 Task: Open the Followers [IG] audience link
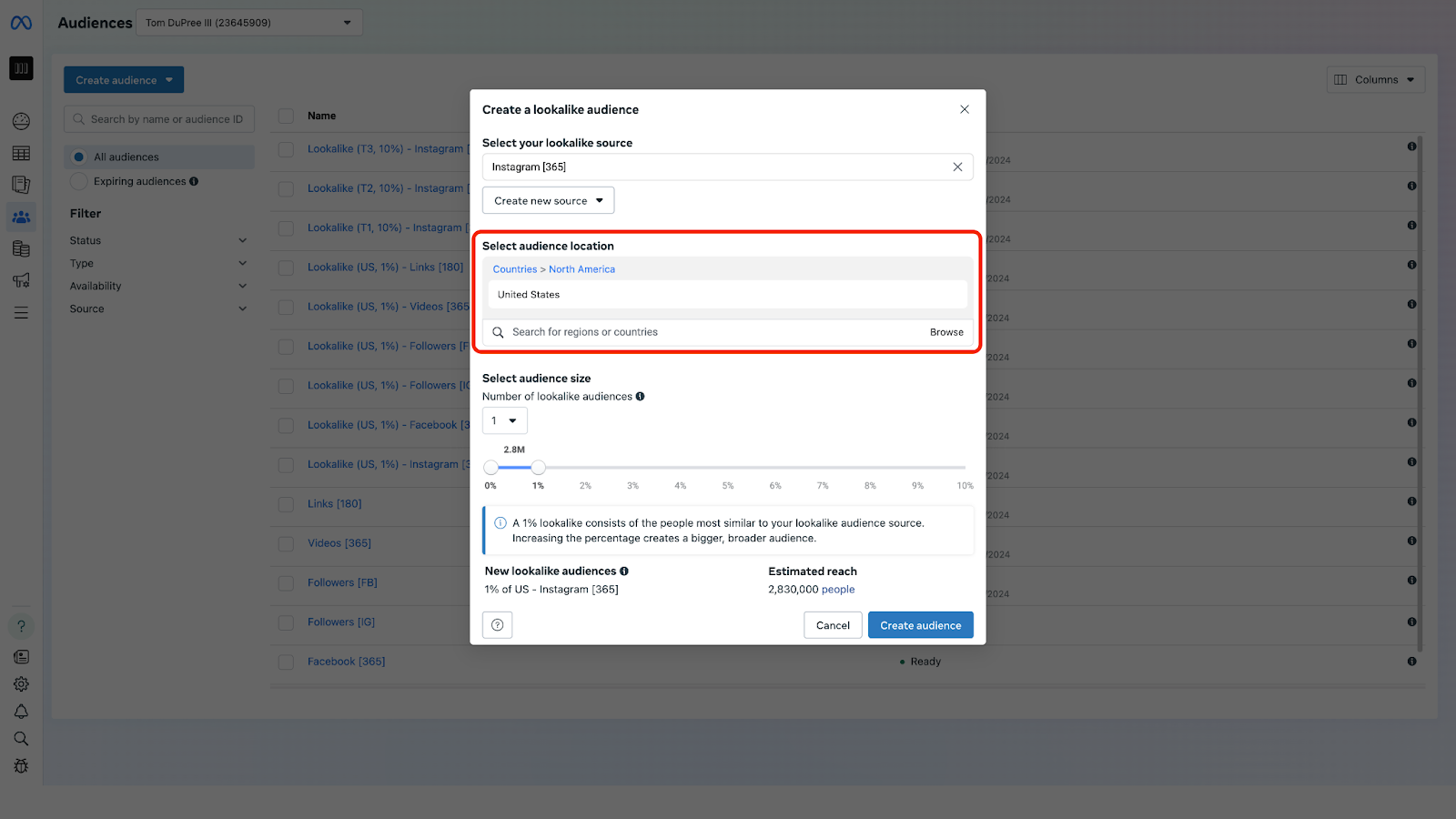(341, 622)
